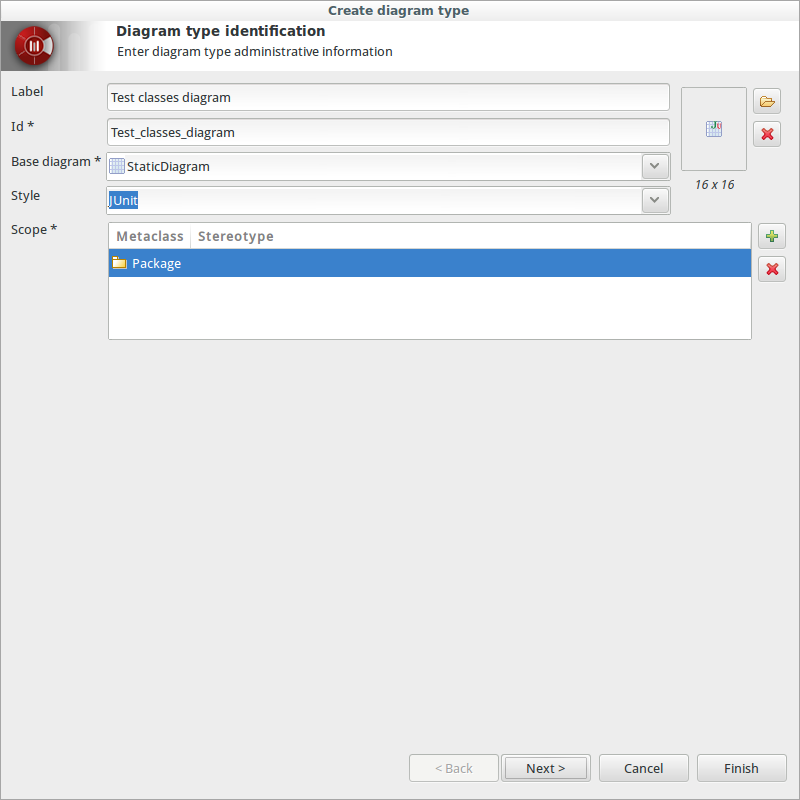Image resolution: width=800 pixels, height=800 pixels.
Task: Click the Stereotype column header
Action: click(x=236, y=236)
